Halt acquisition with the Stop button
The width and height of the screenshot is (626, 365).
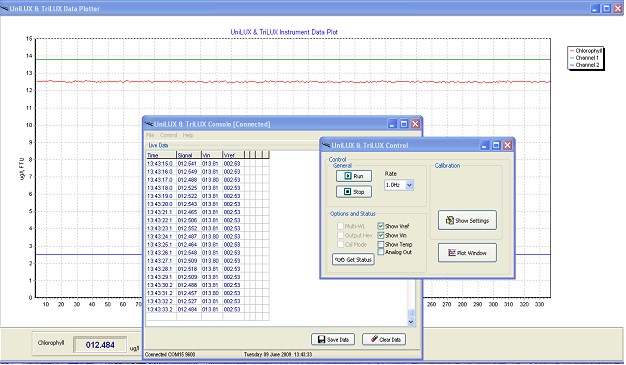pos(354,192)
